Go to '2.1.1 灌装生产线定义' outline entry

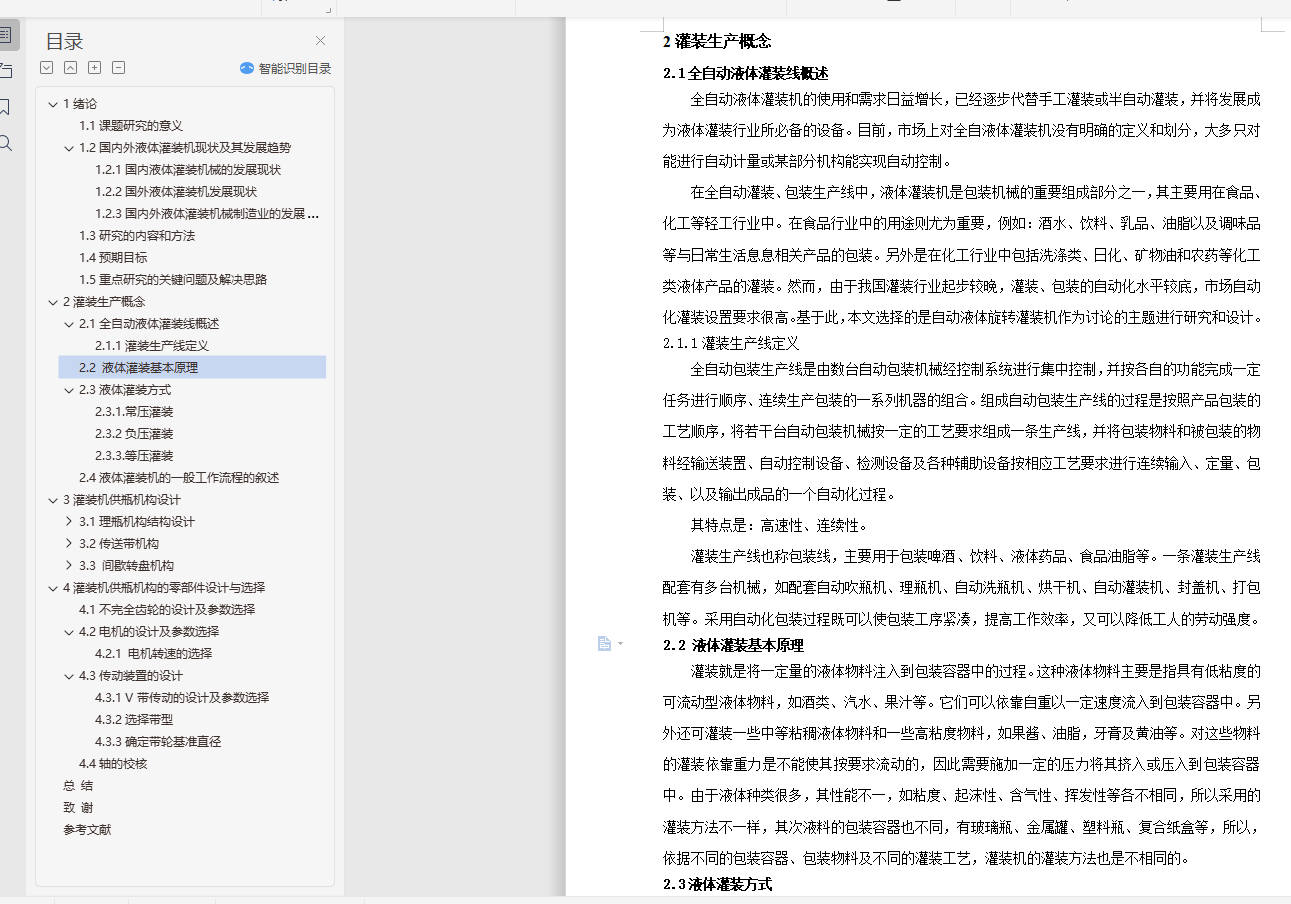coord(152,345)
